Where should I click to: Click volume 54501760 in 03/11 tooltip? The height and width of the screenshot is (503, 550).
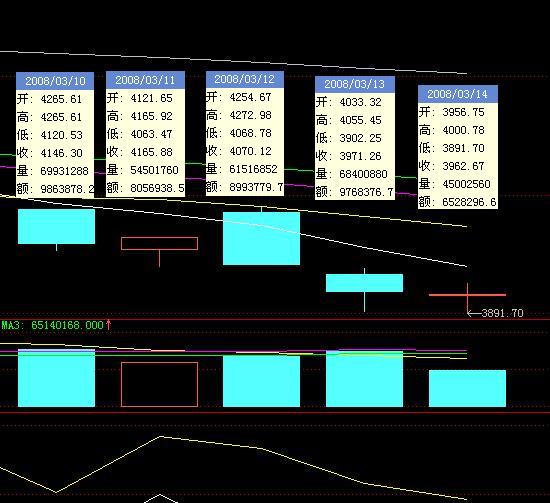[154, 170]
